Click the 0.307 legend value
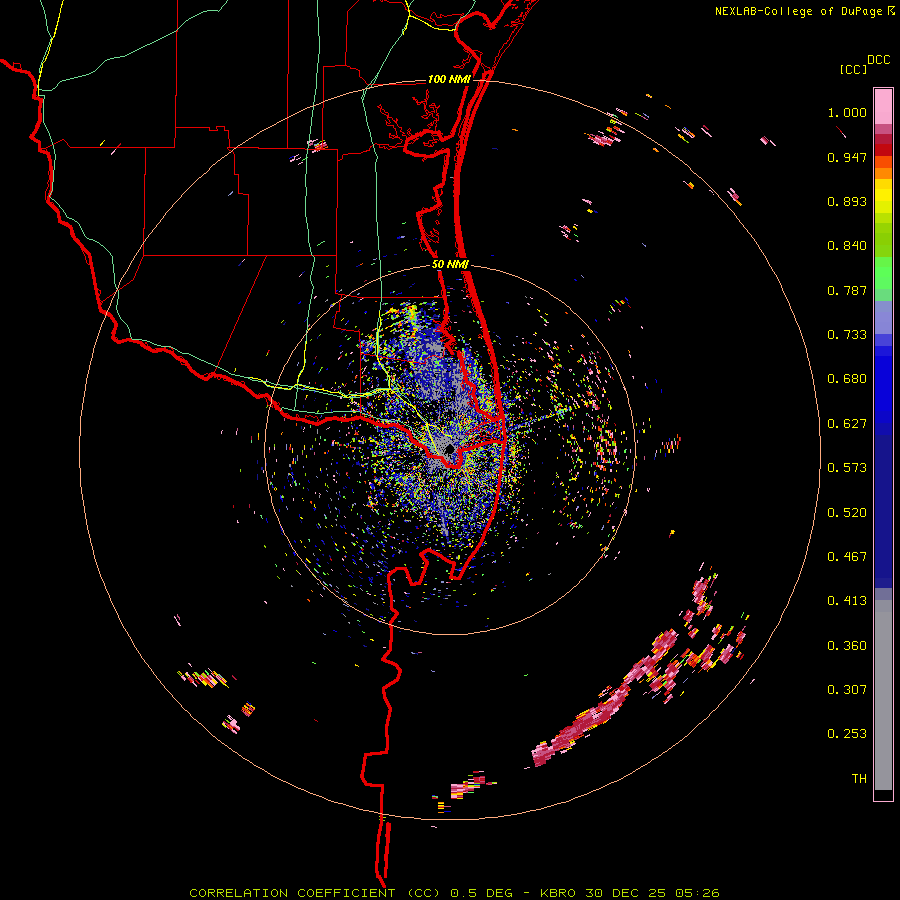Screen dimensions: 900x900 tap(847, 690)
